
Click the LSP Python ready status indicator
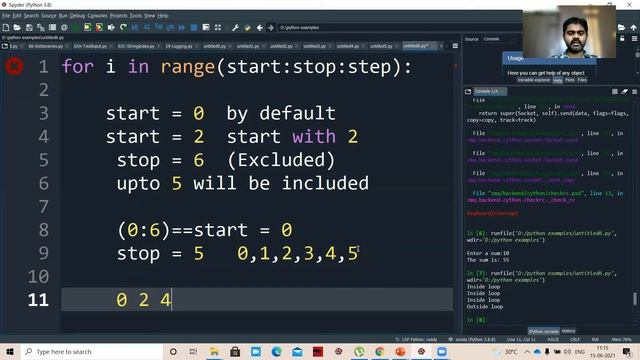(416, 339)
